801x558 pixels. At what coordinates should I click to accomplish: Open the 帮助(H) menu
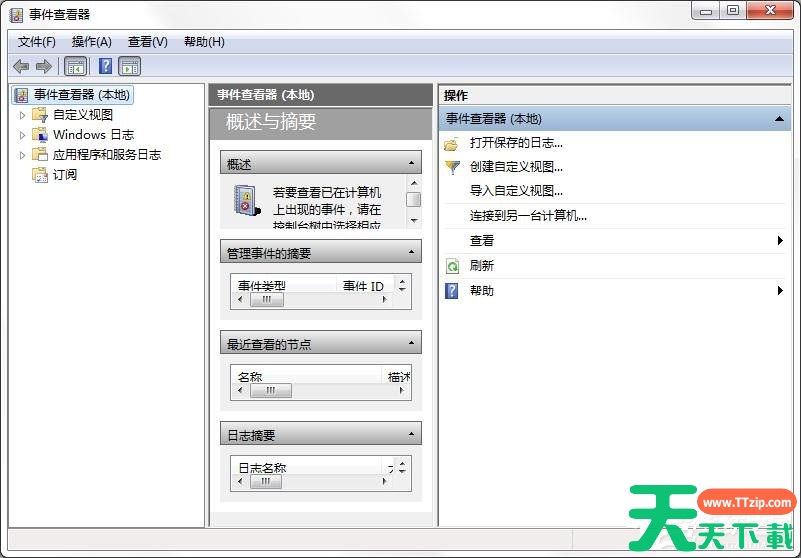[x=204, y=42]
